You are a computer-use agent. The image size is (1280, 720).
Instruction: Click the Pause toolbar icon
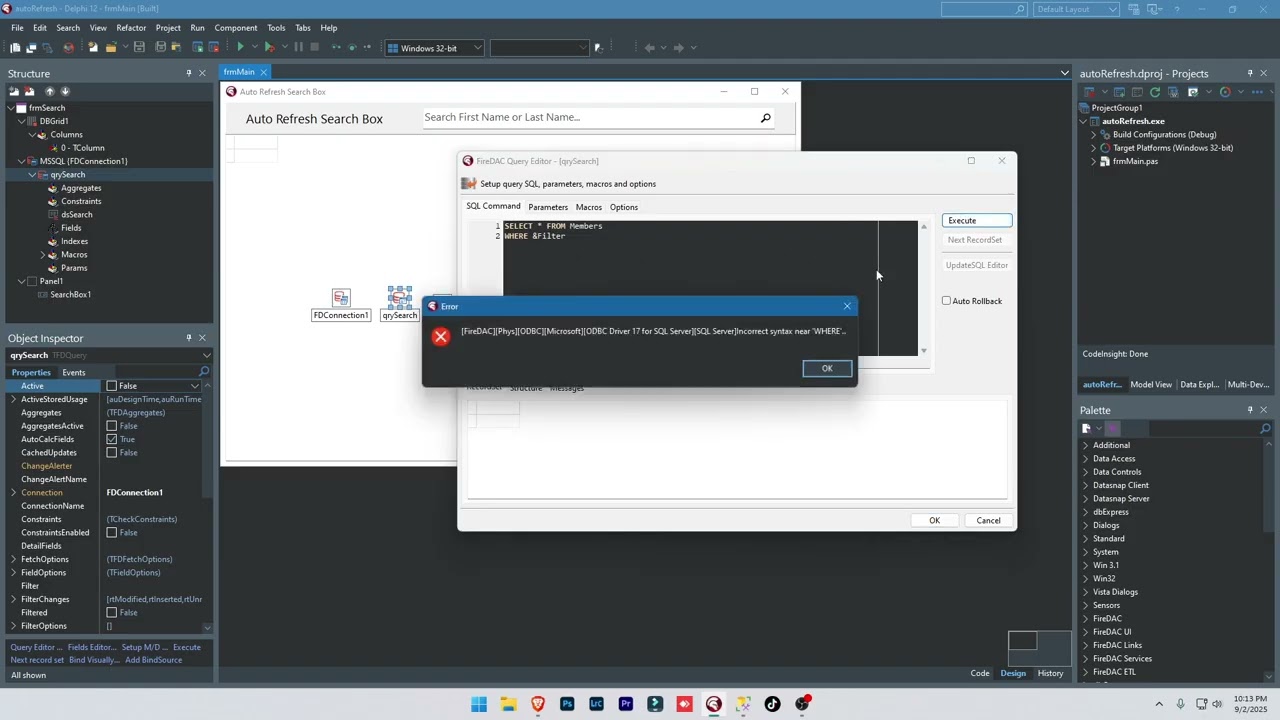point(298,48)
